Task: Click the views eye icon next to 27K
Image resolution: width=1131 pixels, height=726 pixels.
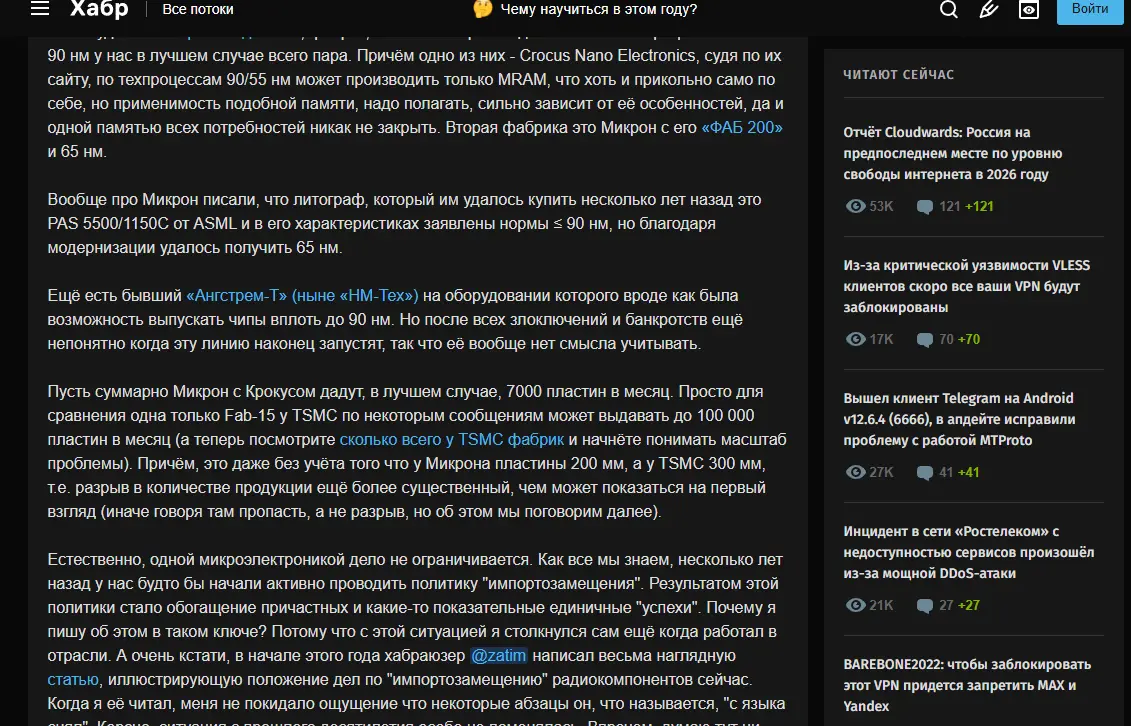Action: [x=855, y=472]
